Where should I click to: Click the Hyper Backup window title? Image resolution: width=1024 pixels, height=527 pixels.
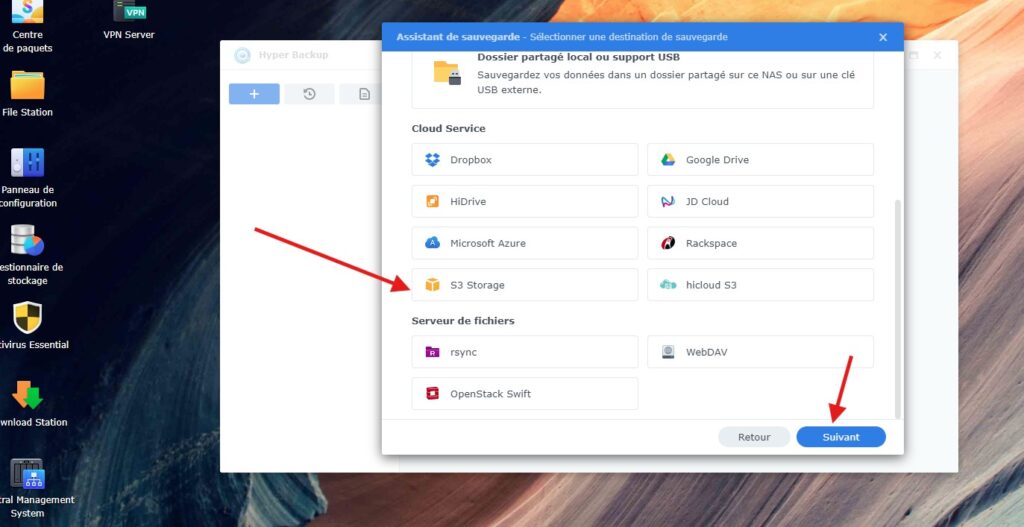pos(293,55)
